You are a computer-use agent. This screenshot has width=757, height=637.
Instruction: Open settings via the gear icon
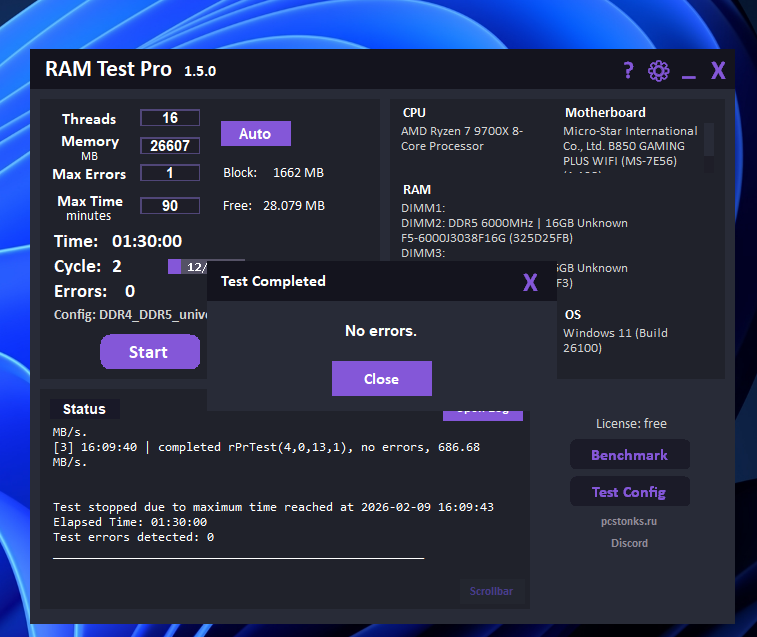[x=659, y=71]
